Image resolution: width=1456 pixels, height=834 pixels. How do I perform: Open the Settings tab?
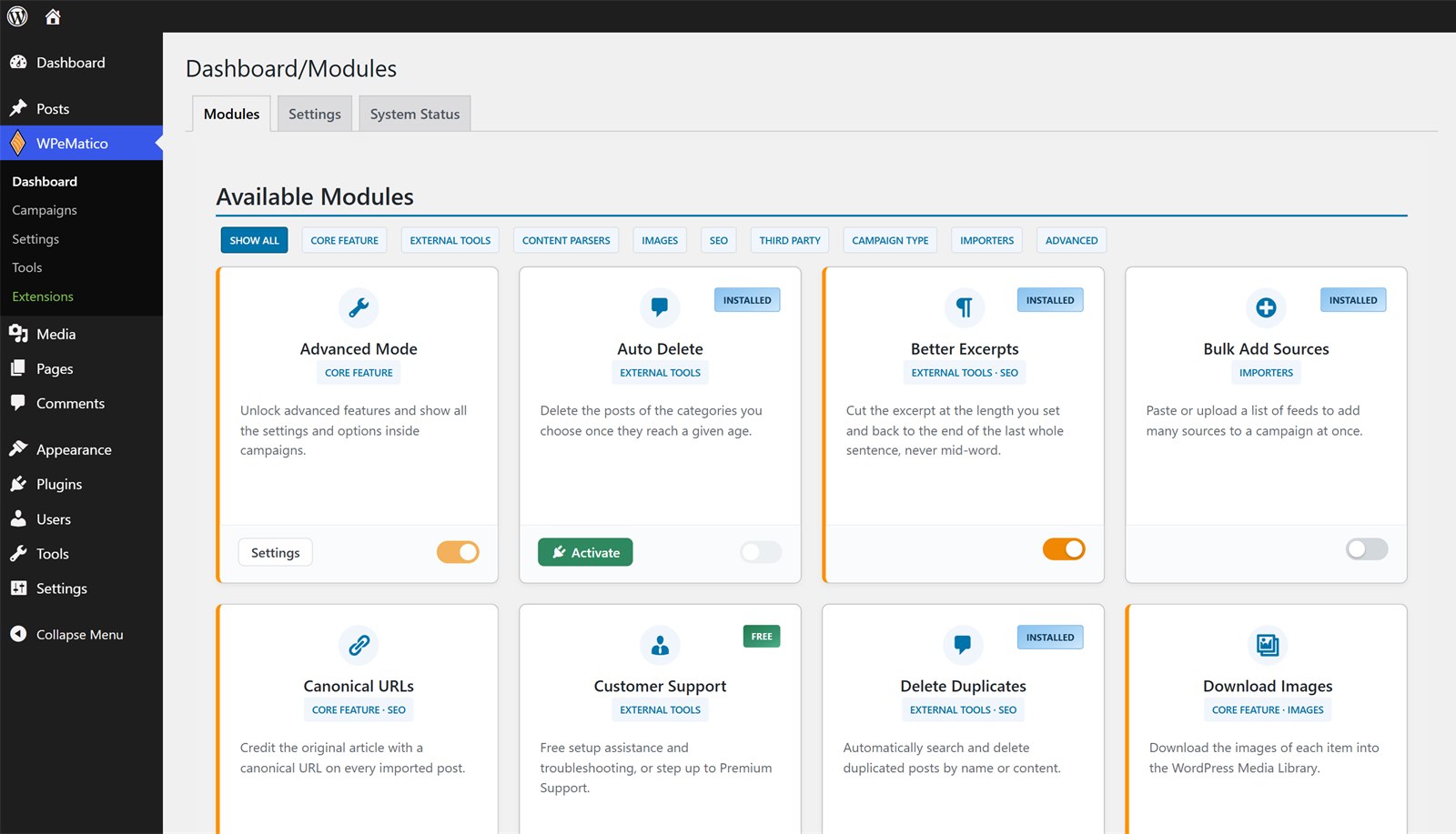click(x=315, y=114)
